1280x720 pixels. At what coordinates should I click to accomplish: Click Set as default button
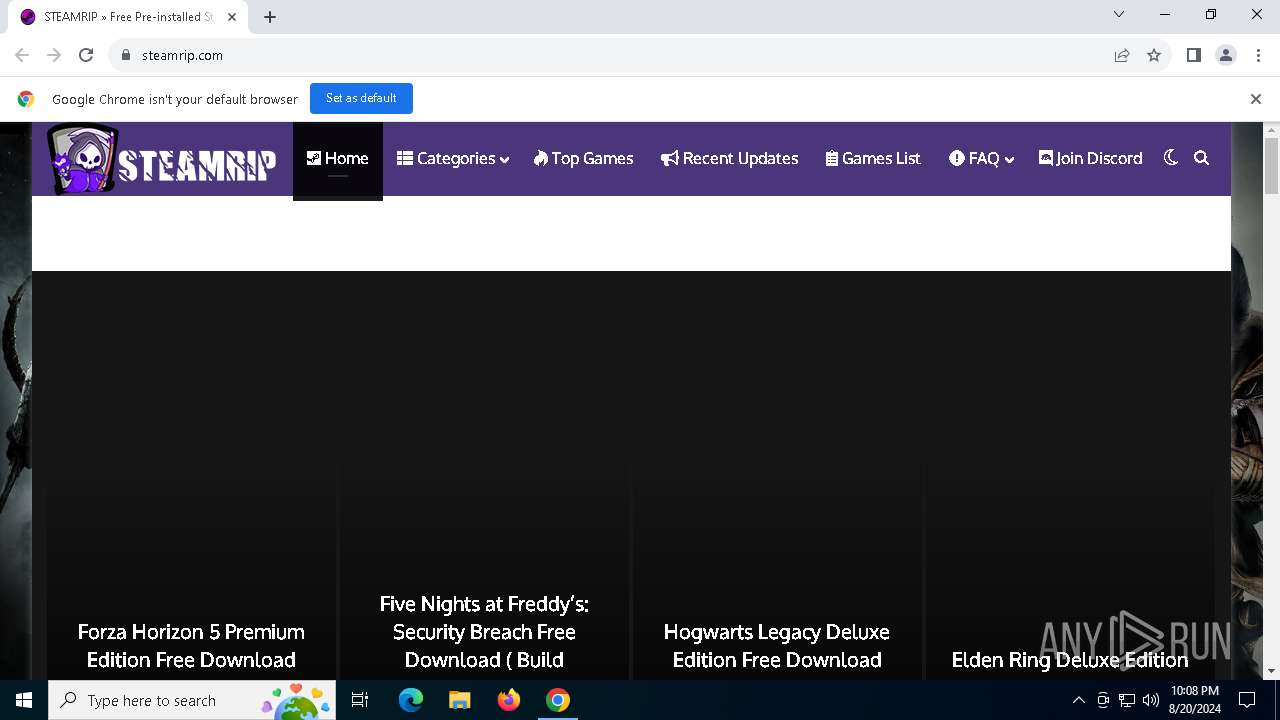361,98
